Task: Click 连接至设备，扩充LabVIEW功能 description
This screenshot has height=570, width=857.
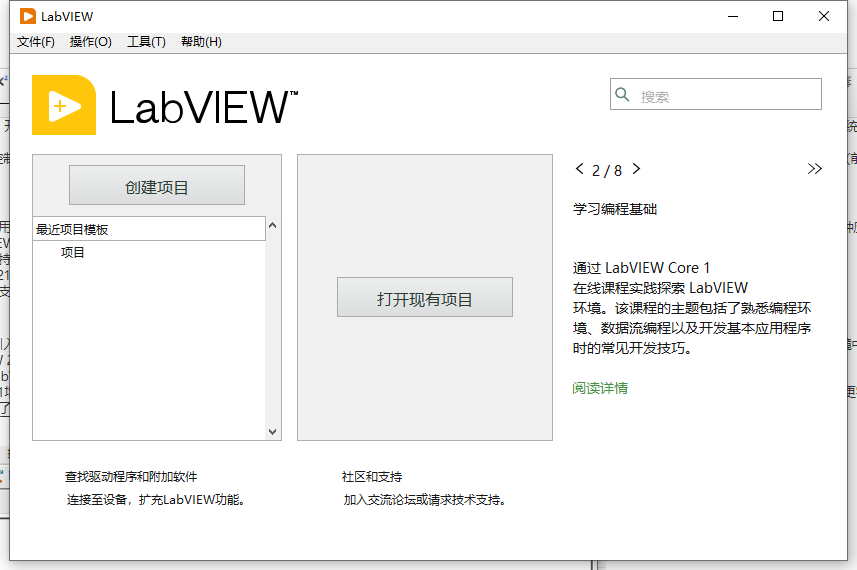Action: (156, 500)
